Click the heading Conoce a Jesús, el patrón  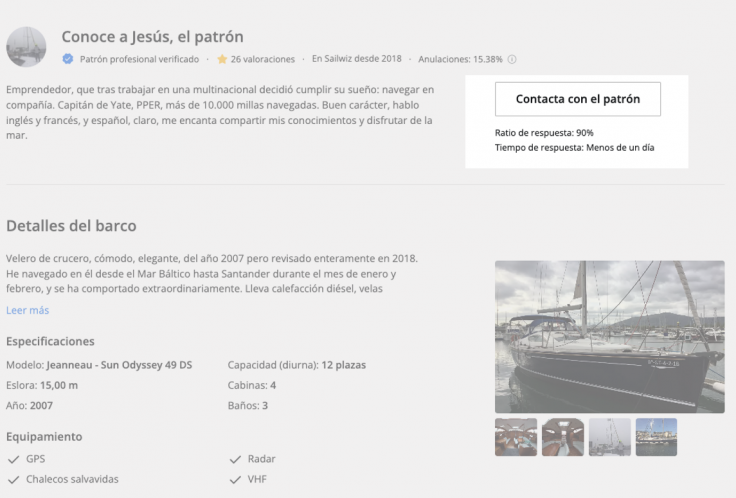point(153,37)
